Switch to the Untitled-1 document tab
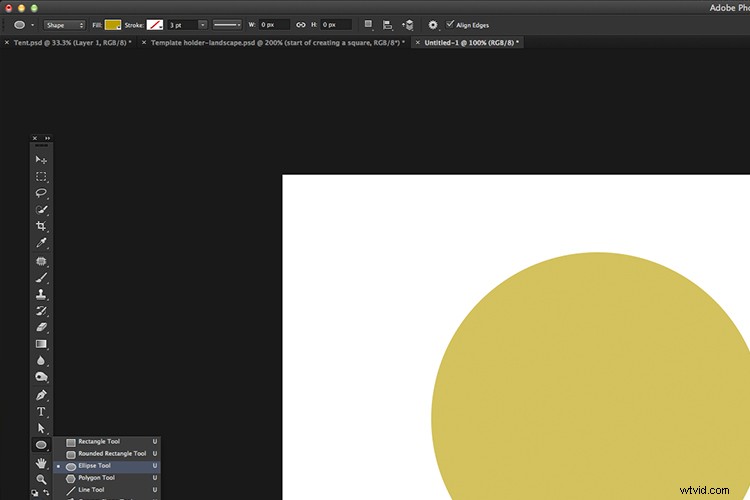Viewport: 750px width, 500px height. tap(472, 43)
